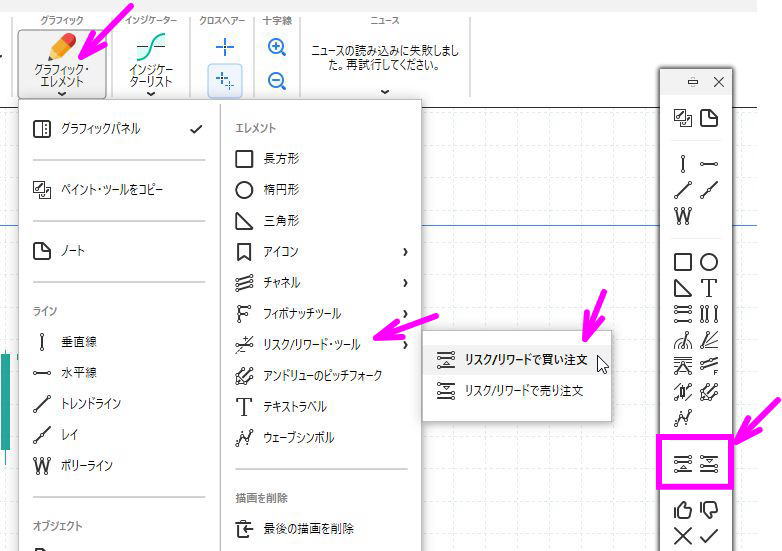782x551 pixels.
Task: Click ニュースの読み込みに失敗しました retry message
Action: (x=385, y=57)
